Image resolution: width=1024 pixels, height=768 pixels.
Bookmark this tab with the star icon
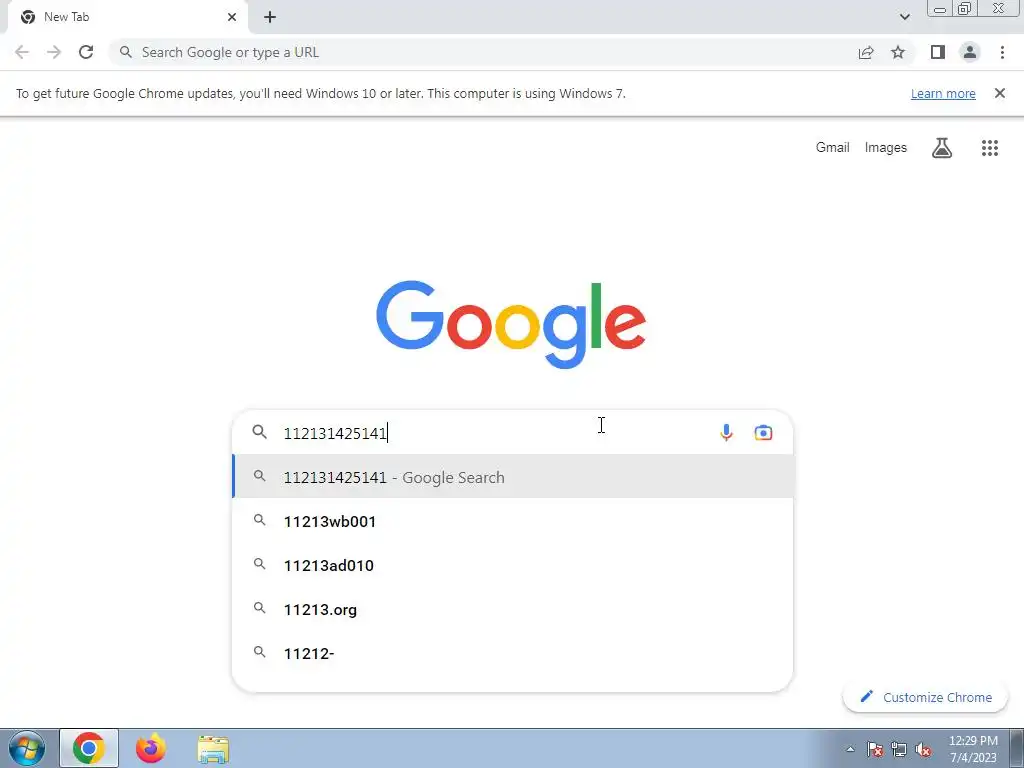coord(898,52)
